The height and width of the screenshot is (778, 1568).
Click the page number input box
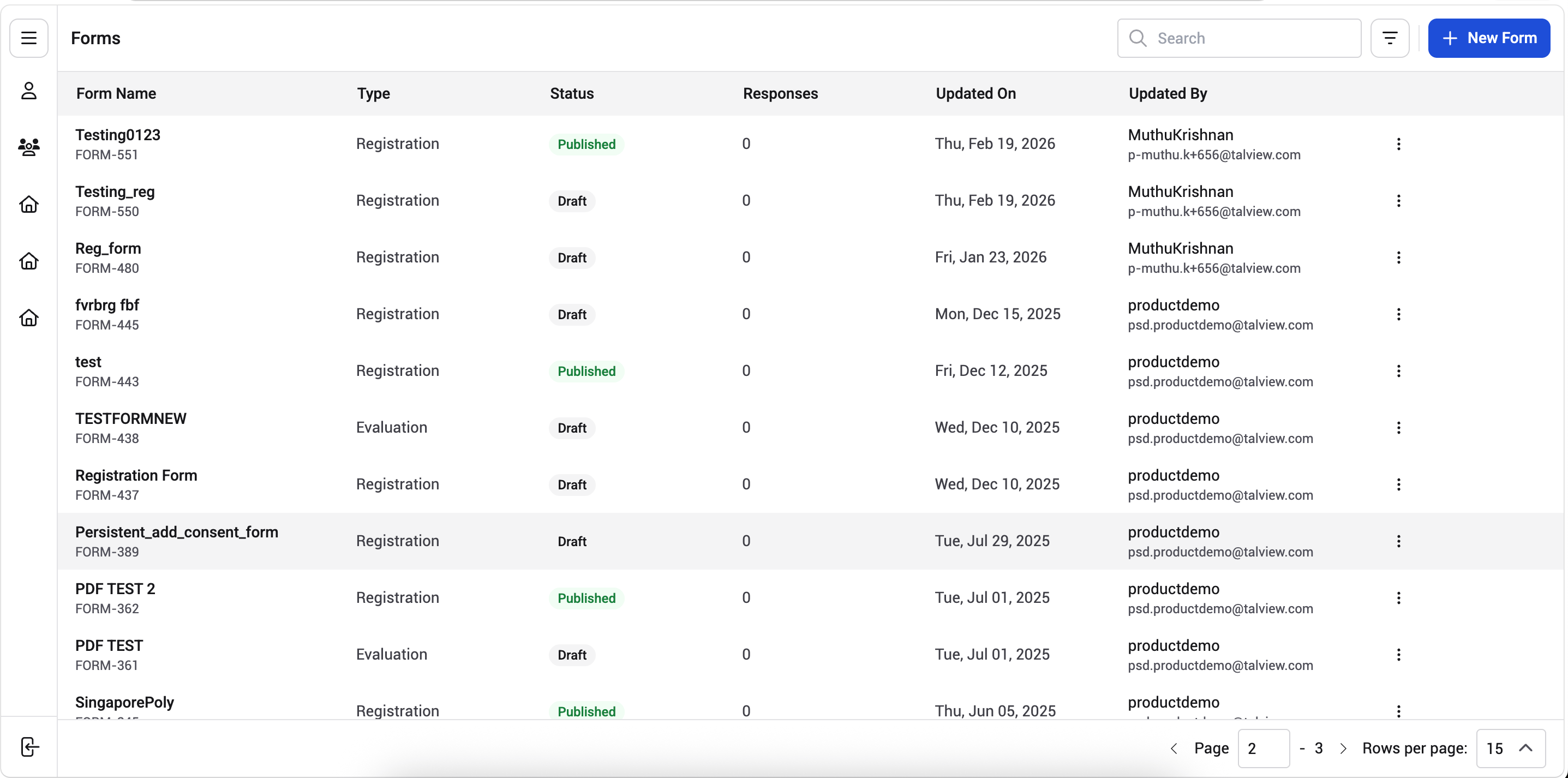1264,748
